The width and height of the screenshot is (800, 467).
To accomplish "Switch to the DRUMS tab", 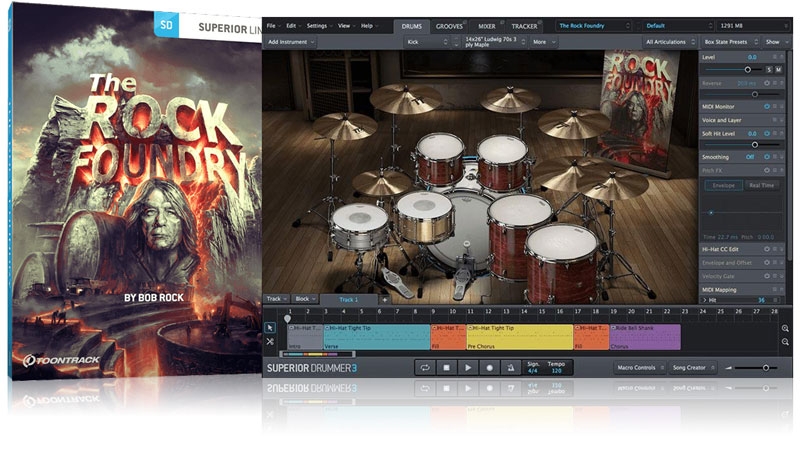I will tap(412, 26).
